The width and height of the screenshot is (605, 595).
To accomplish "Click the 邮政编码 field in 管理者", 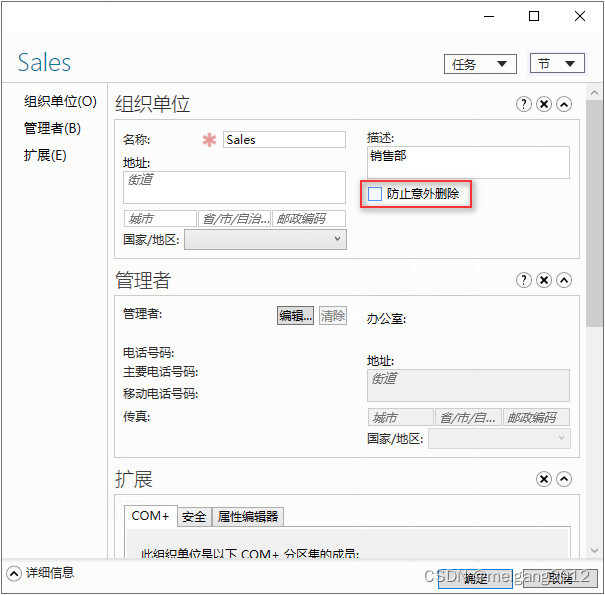I will click(536, 417).
